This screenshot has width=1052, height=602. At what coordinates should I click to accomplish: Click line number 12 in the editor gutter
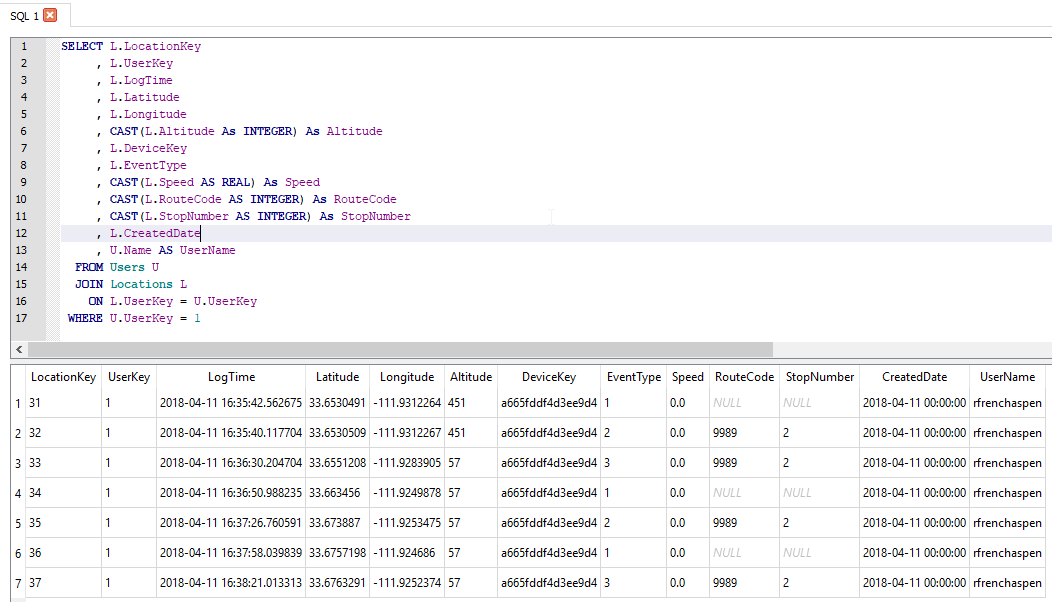(x=21, y=234)
